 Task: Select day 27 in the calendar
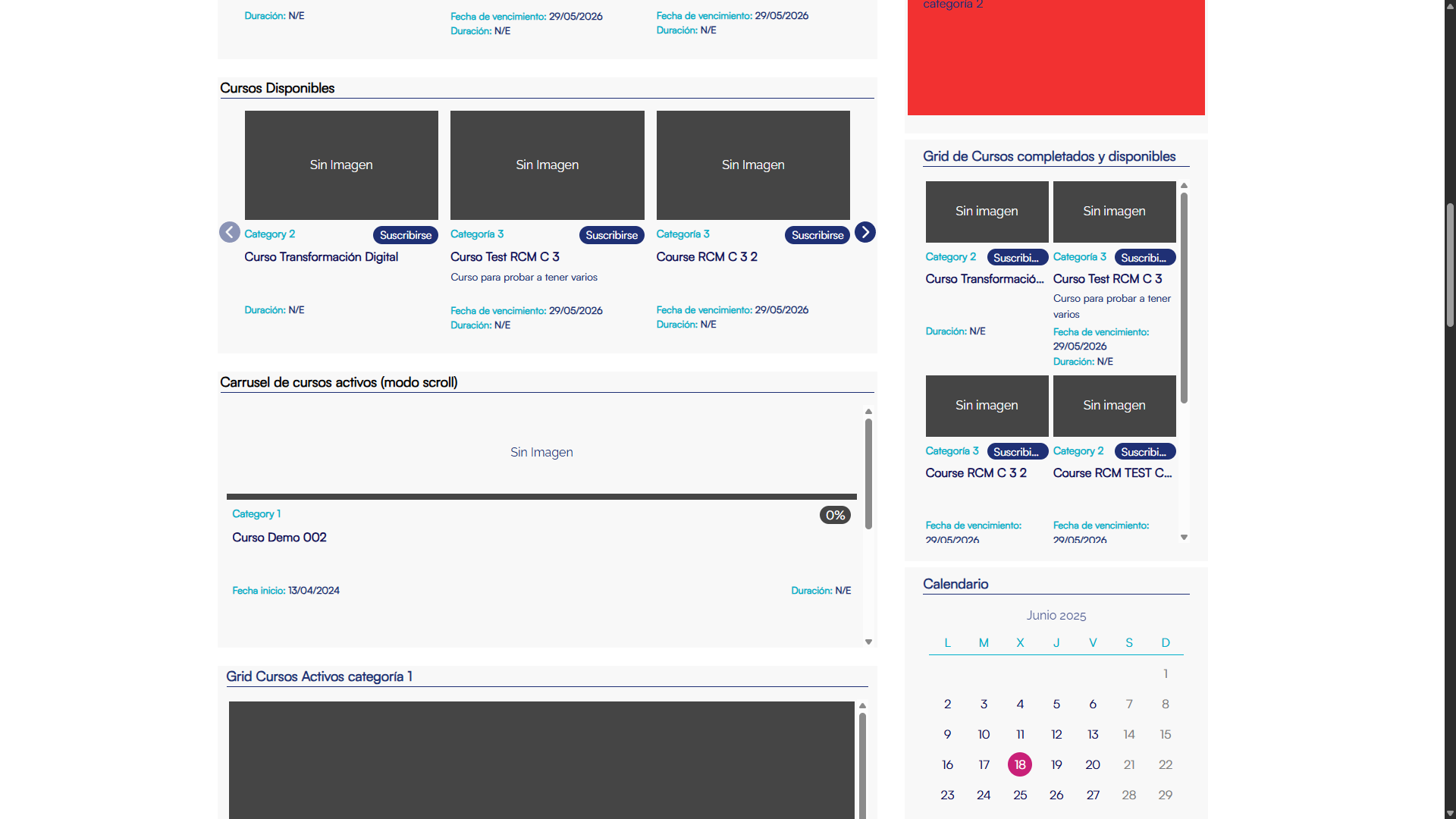pos(1093,795)
